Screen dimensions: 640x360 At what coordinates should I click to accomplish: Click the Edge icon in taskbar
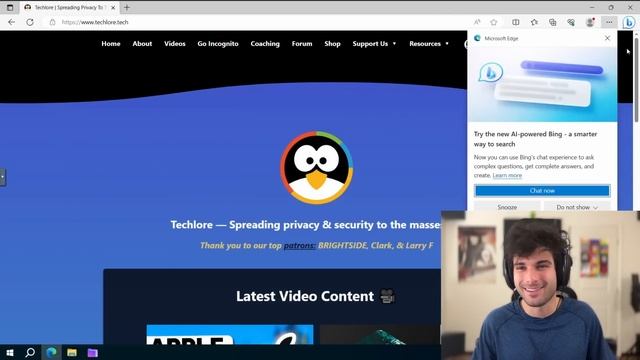(x=51, y=352)
